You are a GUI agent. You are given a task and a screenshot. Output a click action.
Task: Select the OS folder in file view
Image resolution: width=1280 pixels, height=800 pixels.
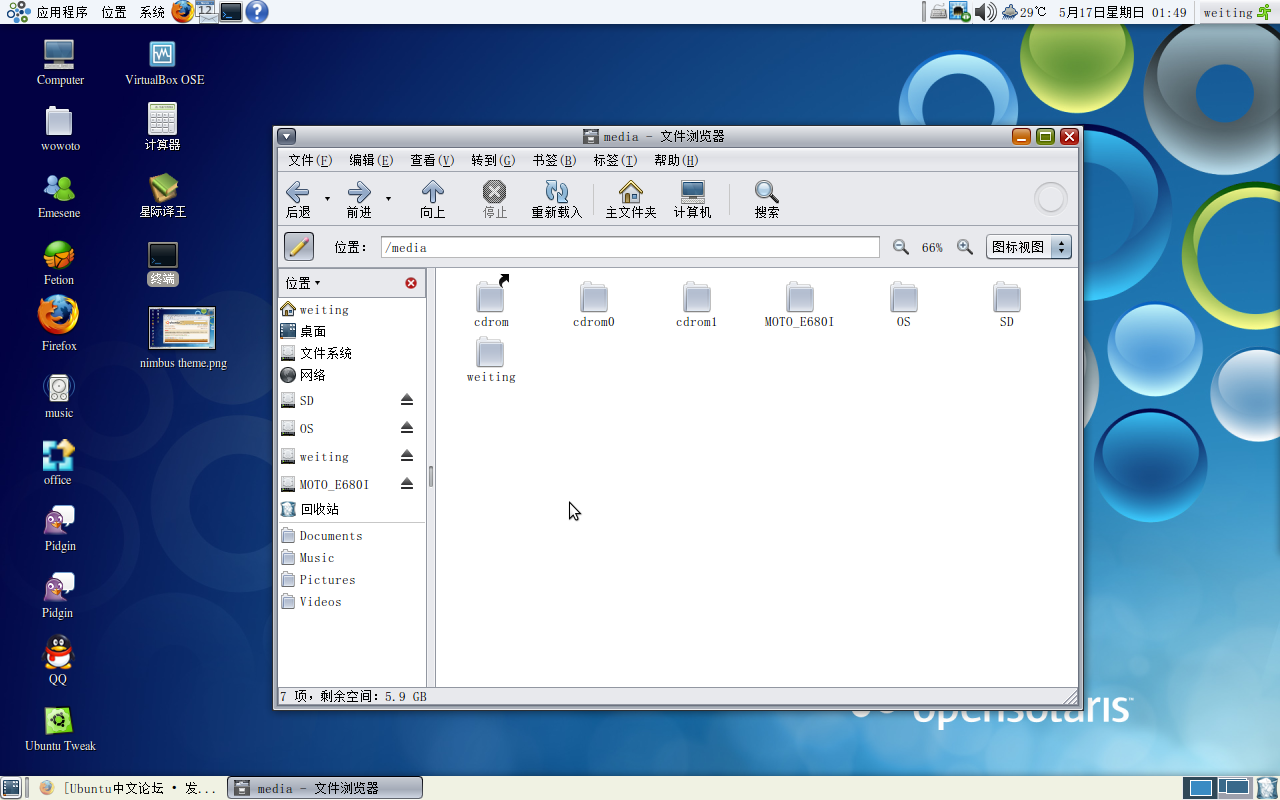pos(904,305)
